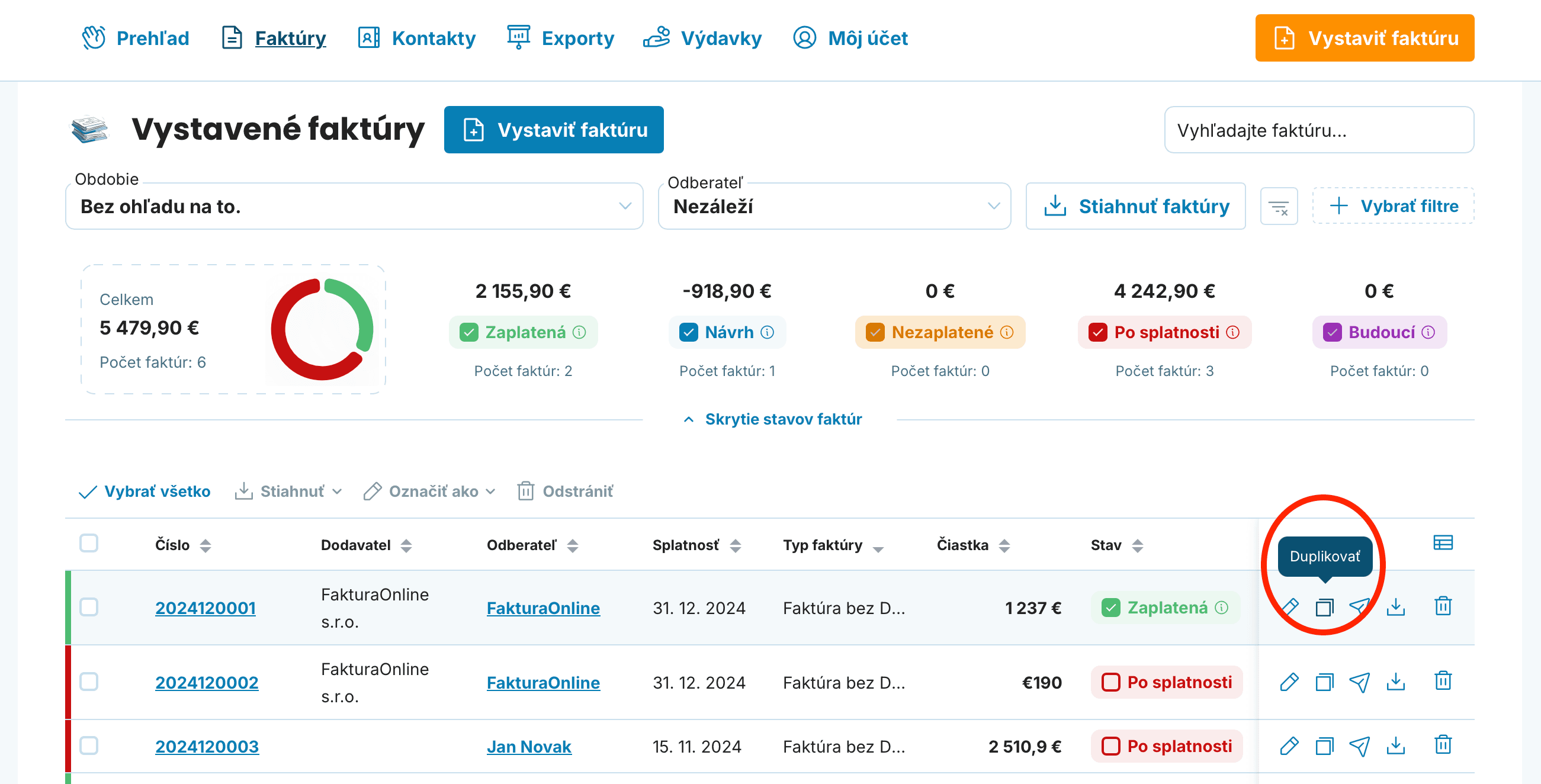This screenshot has height=784, width=1541.
Task: Duplicate invoice 2024120001 with the copy icon
Action: pos(1324,608)
